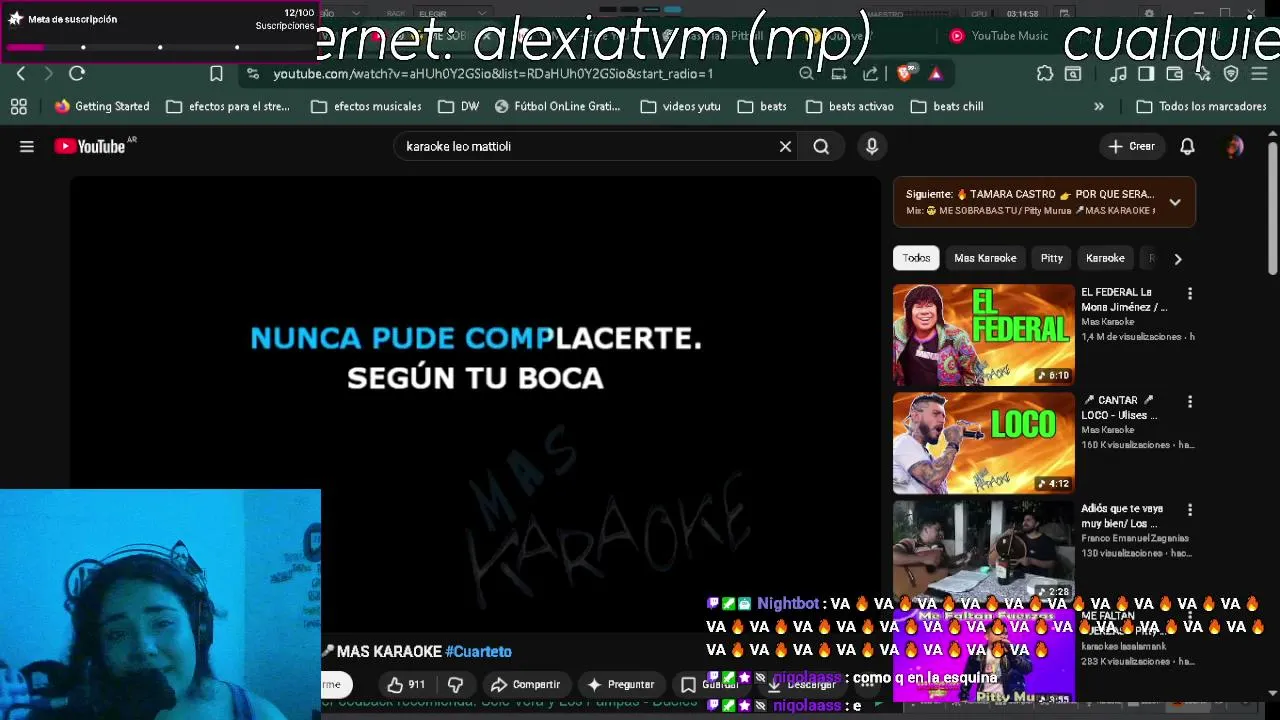Open the Crear upload menu
1280x720 pixels.
click(1131, 146)
